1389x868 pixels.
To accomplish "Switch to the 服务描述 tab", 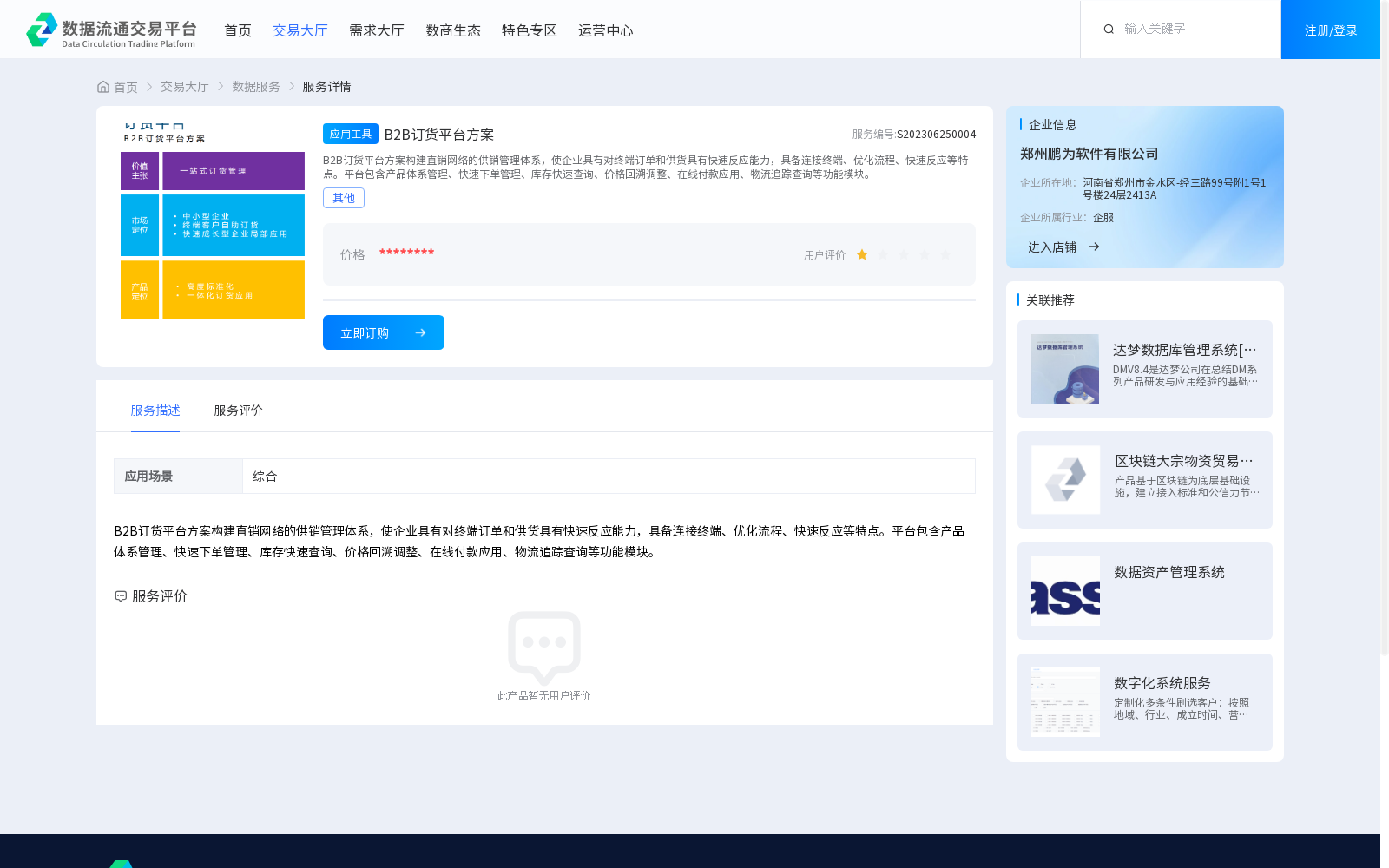I will coord(155,411).
